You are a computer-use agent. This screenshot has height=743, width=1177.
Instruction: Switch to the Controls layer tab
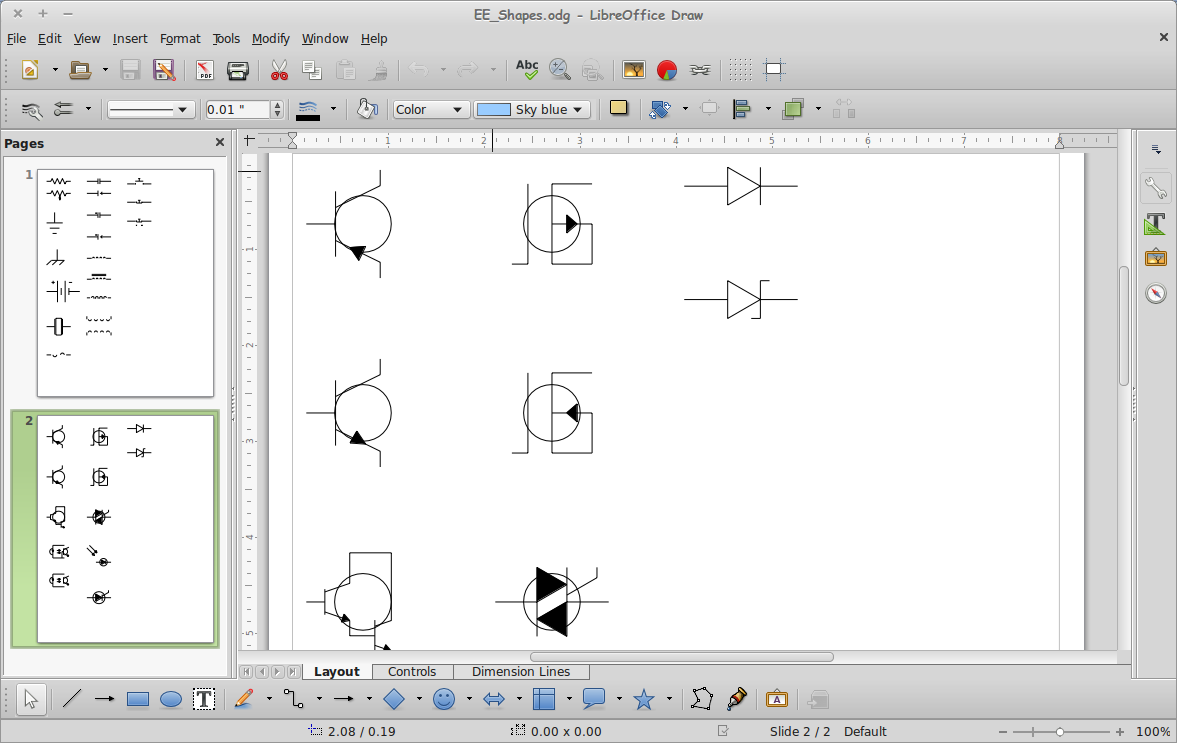pos(411,672)
